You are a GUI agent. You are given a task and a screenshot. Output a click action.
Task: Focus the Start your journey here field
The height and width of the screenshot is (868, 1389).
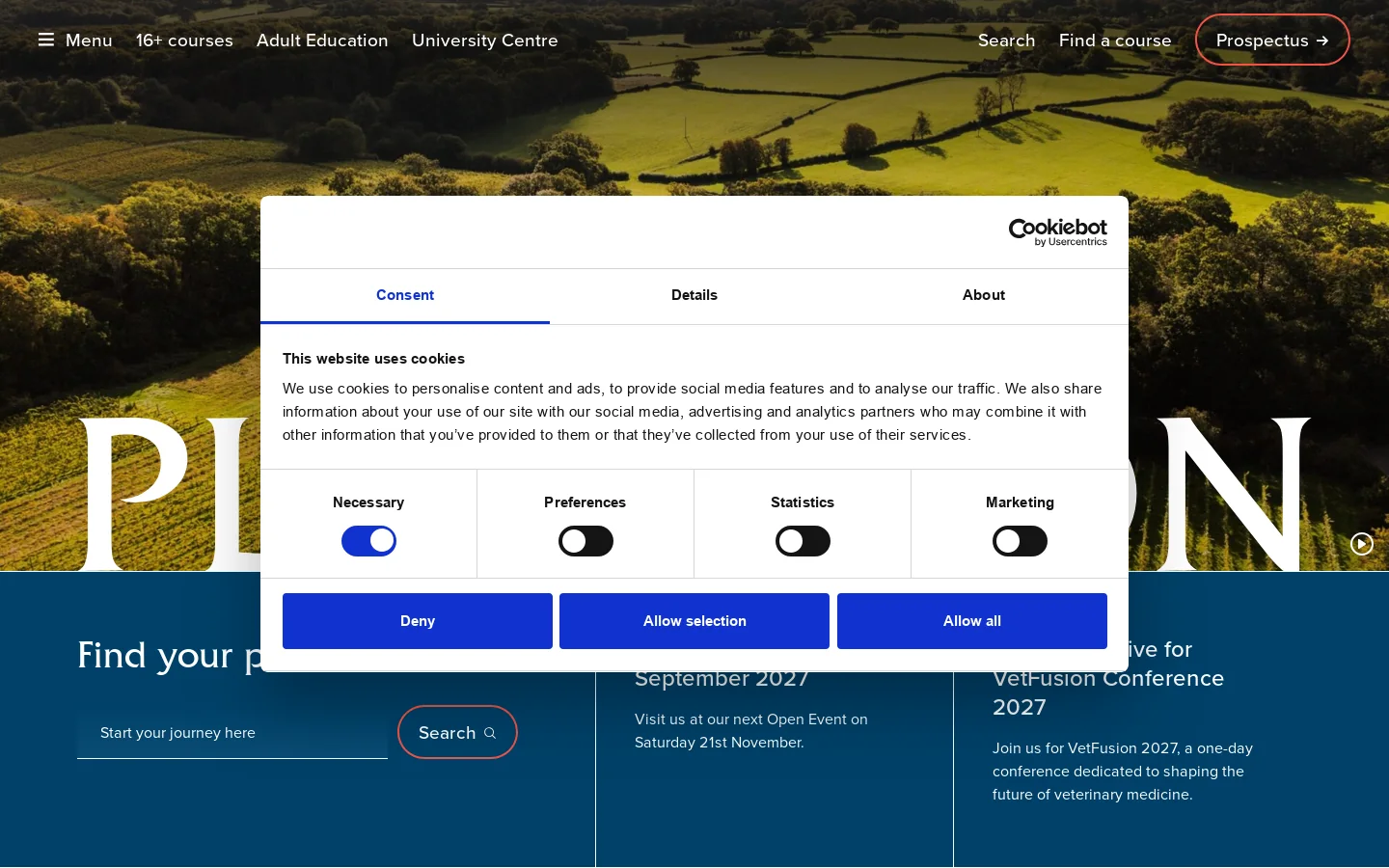[x=232, y=733]
